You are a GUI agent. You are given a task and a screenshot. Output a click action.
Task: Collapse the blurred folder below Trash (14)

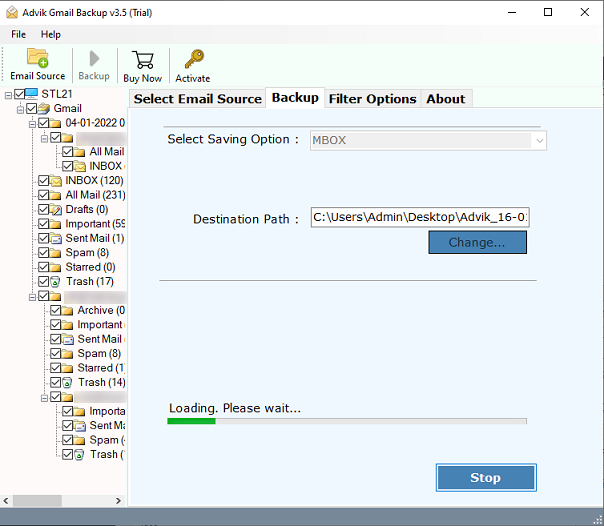[x=44, y=398]
